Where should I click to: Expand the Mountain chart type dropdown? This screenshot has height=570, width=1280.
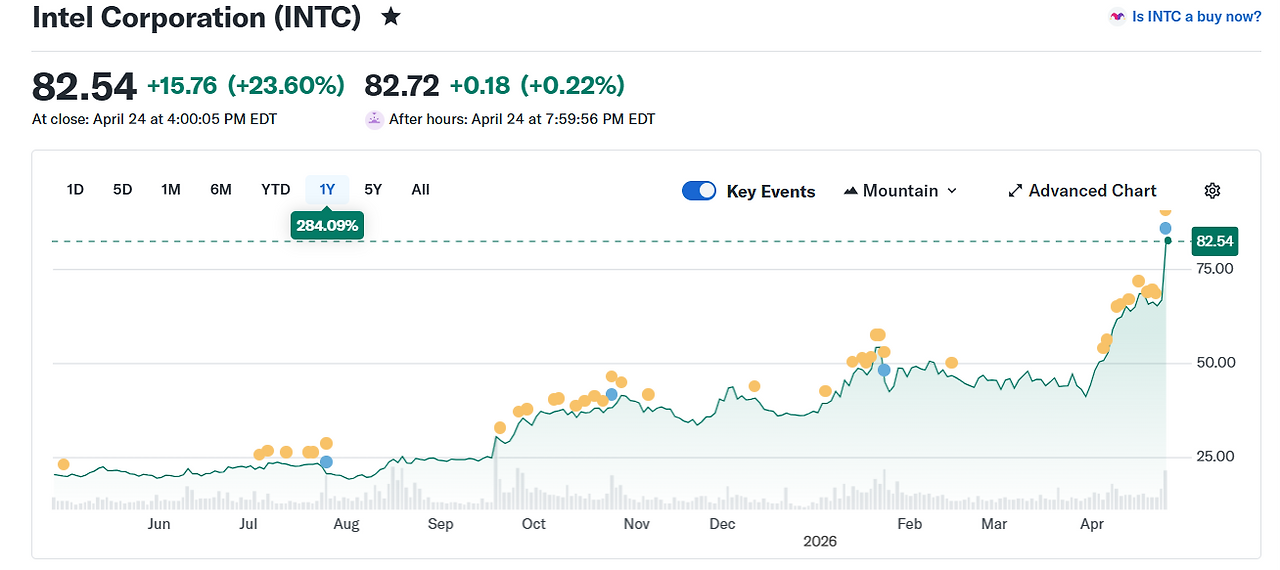pyautogui.click(x=900, y=191)
